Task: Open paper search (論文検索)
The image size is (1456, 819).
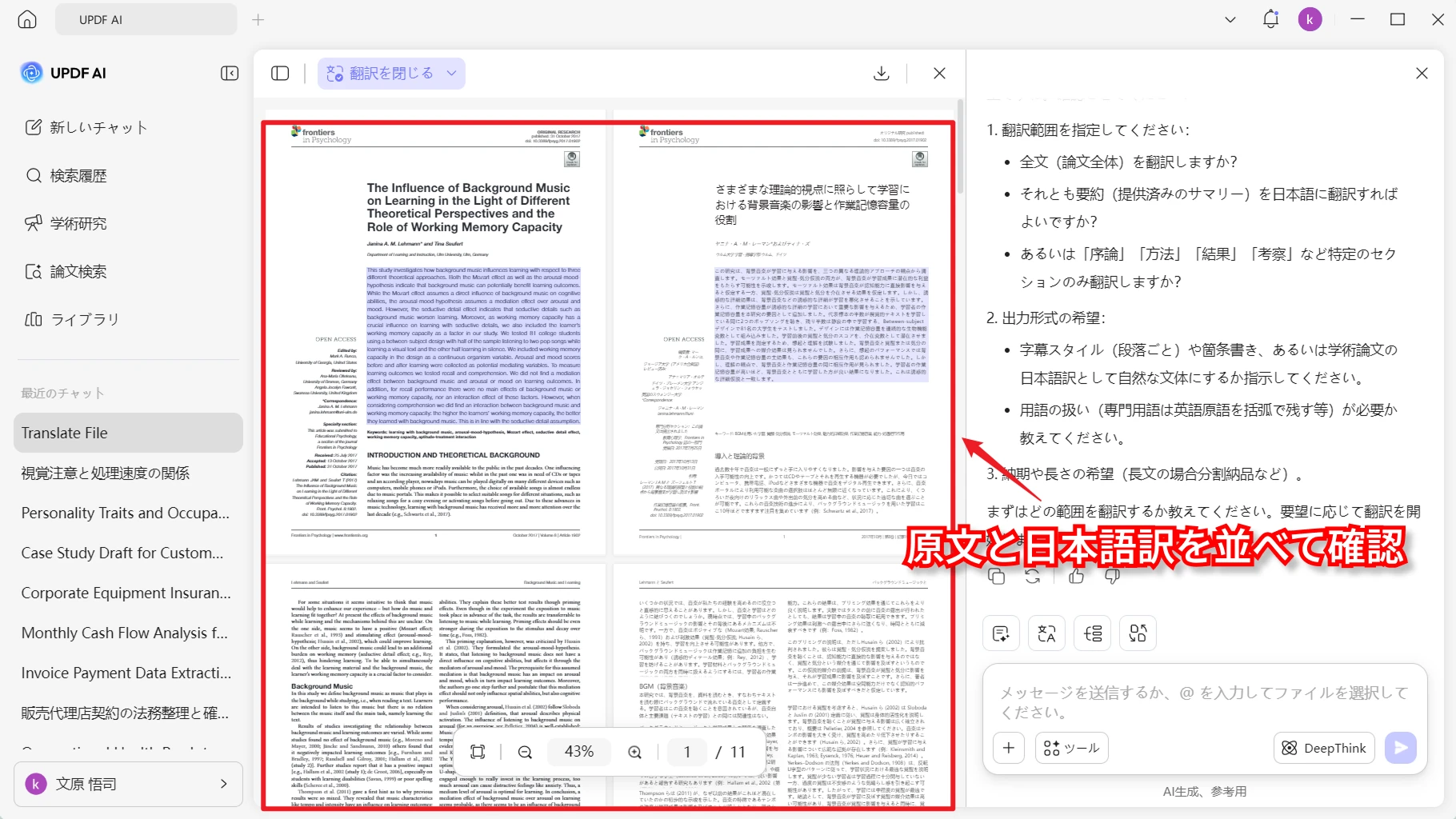Action: [x=66, y=271]
